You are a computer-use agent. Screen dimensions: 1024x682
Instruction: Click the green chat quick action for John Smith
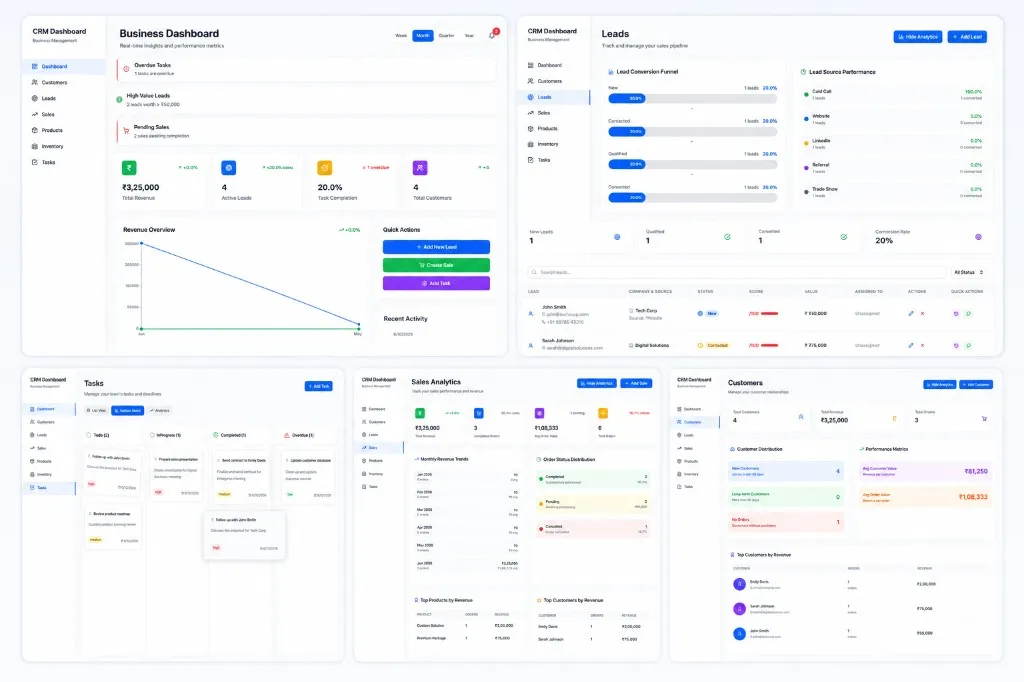click(x=968, y=314)
